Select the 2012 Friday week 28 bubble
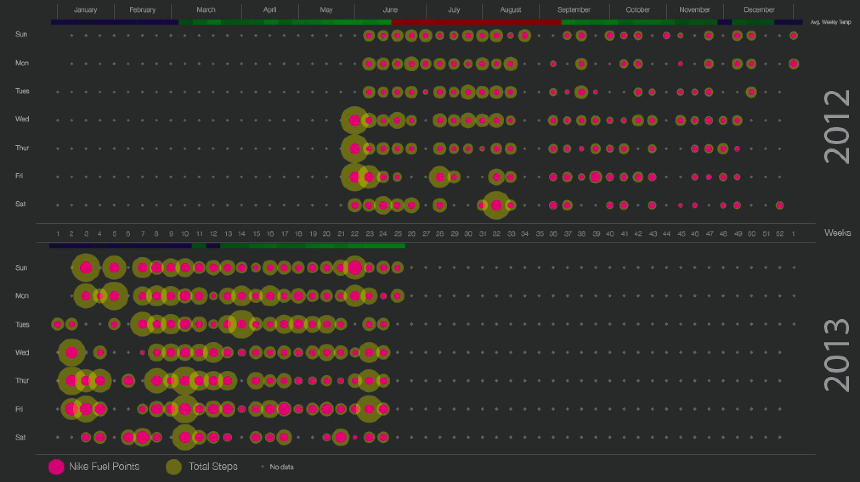Viewport: 860px width, 482px height. click(x=439, y=177)
